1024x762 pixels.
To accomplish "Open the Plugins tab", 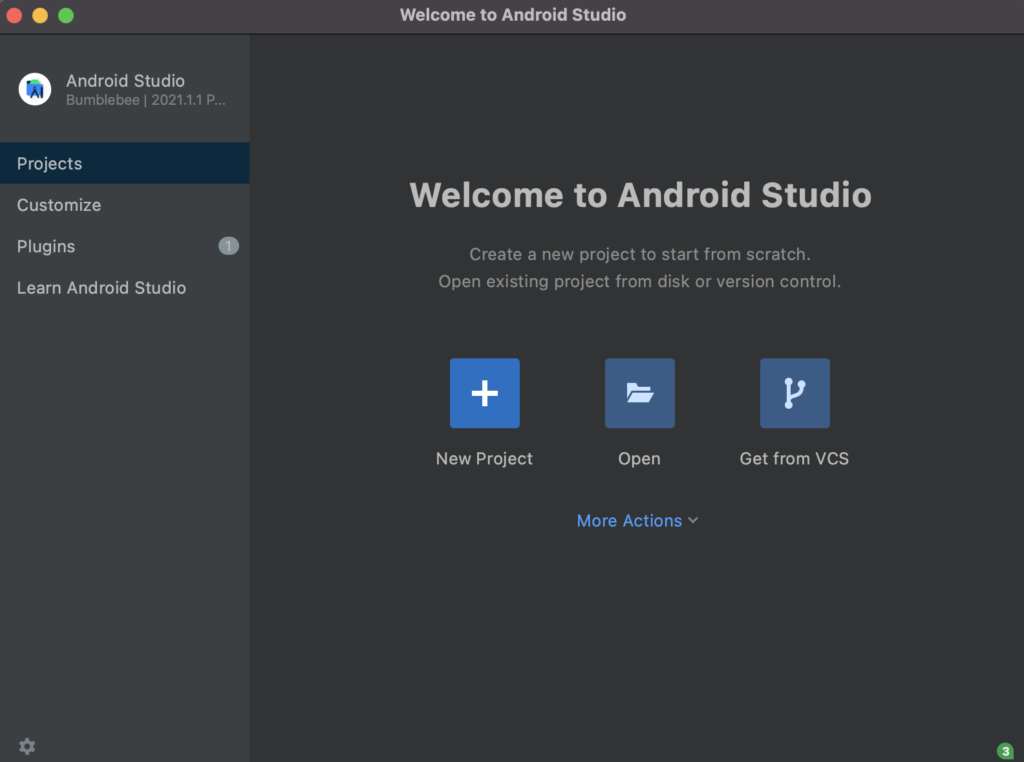I will pyautogui.click(x=125, y=246).
